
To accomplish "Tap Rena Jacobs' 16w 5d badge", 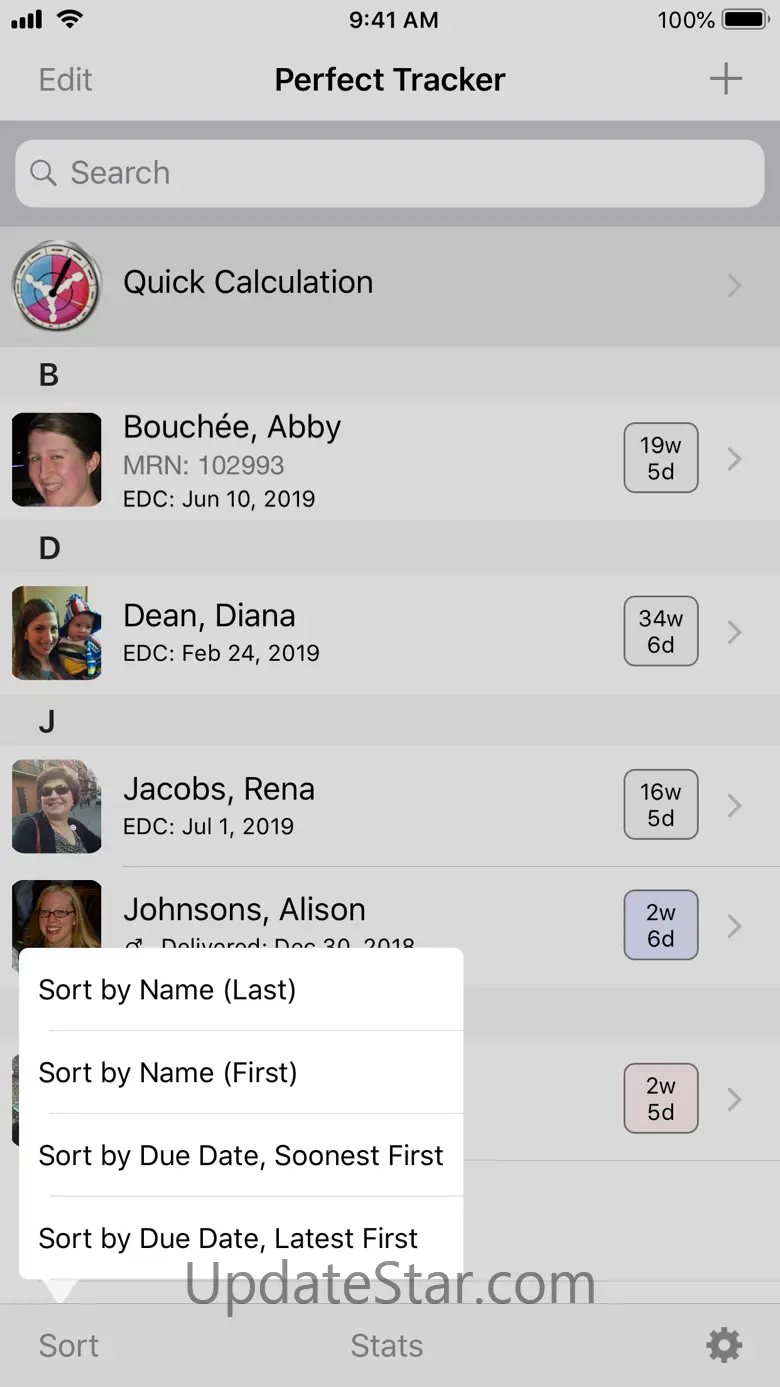I will click(x=660, y=804).
